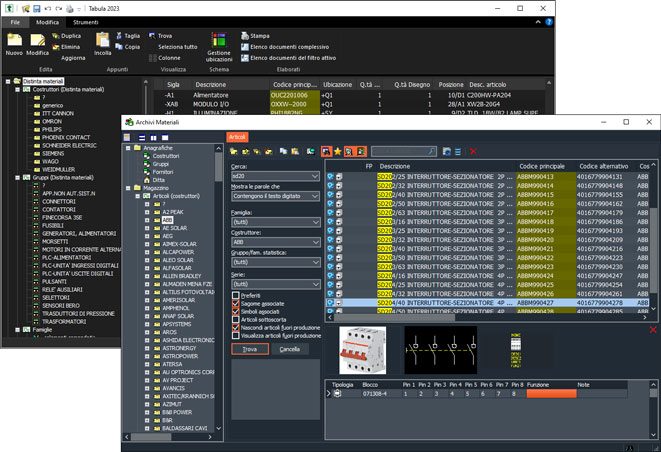
Task: Click the highlighted monitor search icon in Articoli toolbar
Action: coord(326,151)
